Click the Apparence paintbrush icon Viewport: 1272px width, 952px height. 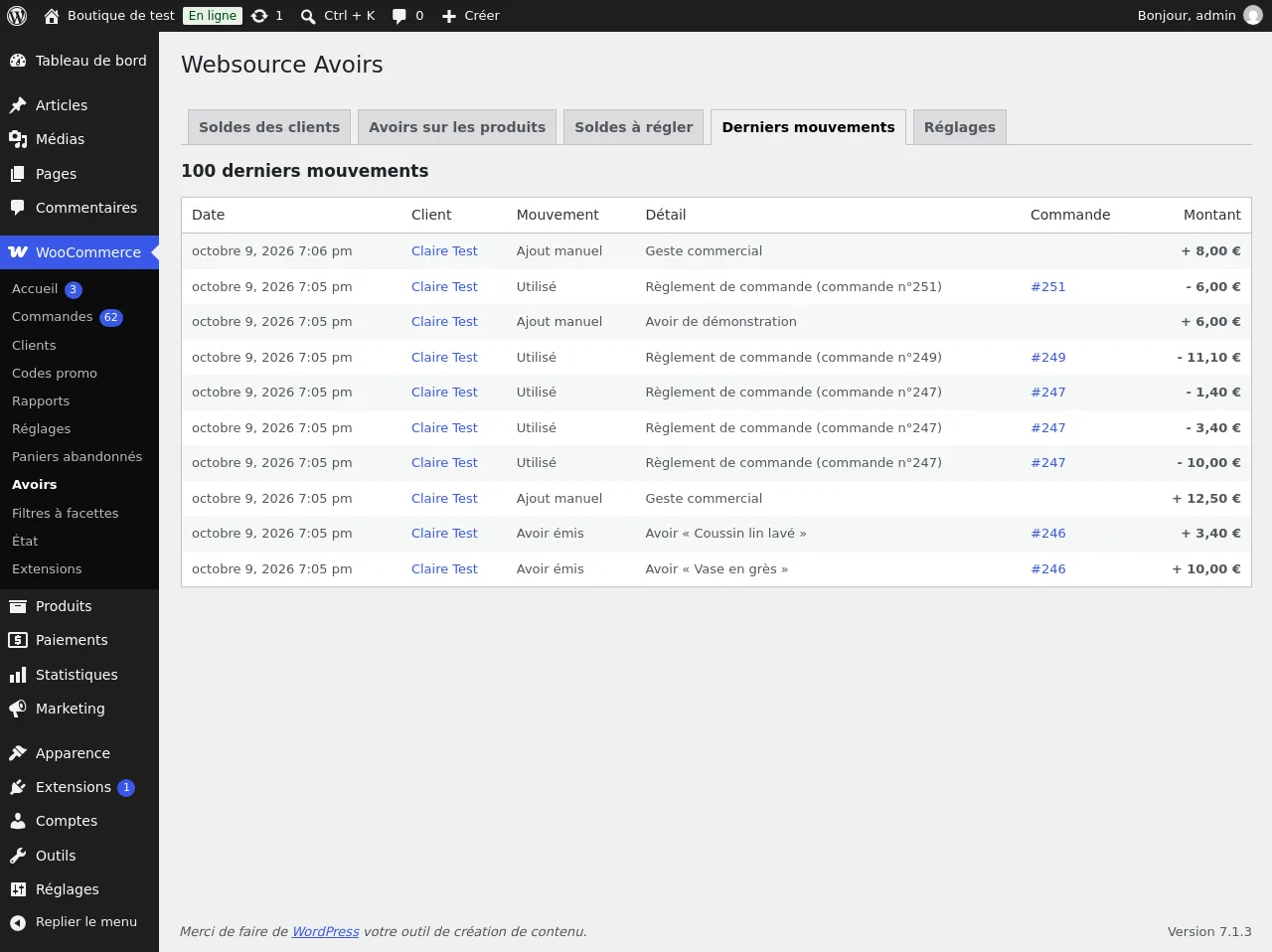[x=18, y=753]
